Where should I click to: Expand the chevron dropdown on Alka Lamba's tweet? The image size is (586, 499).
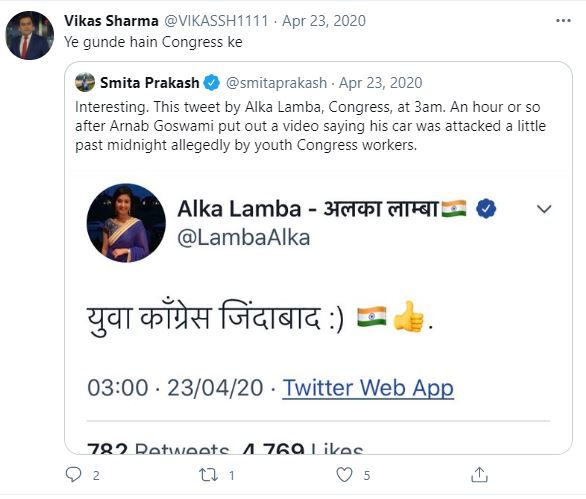pos(544,209)
